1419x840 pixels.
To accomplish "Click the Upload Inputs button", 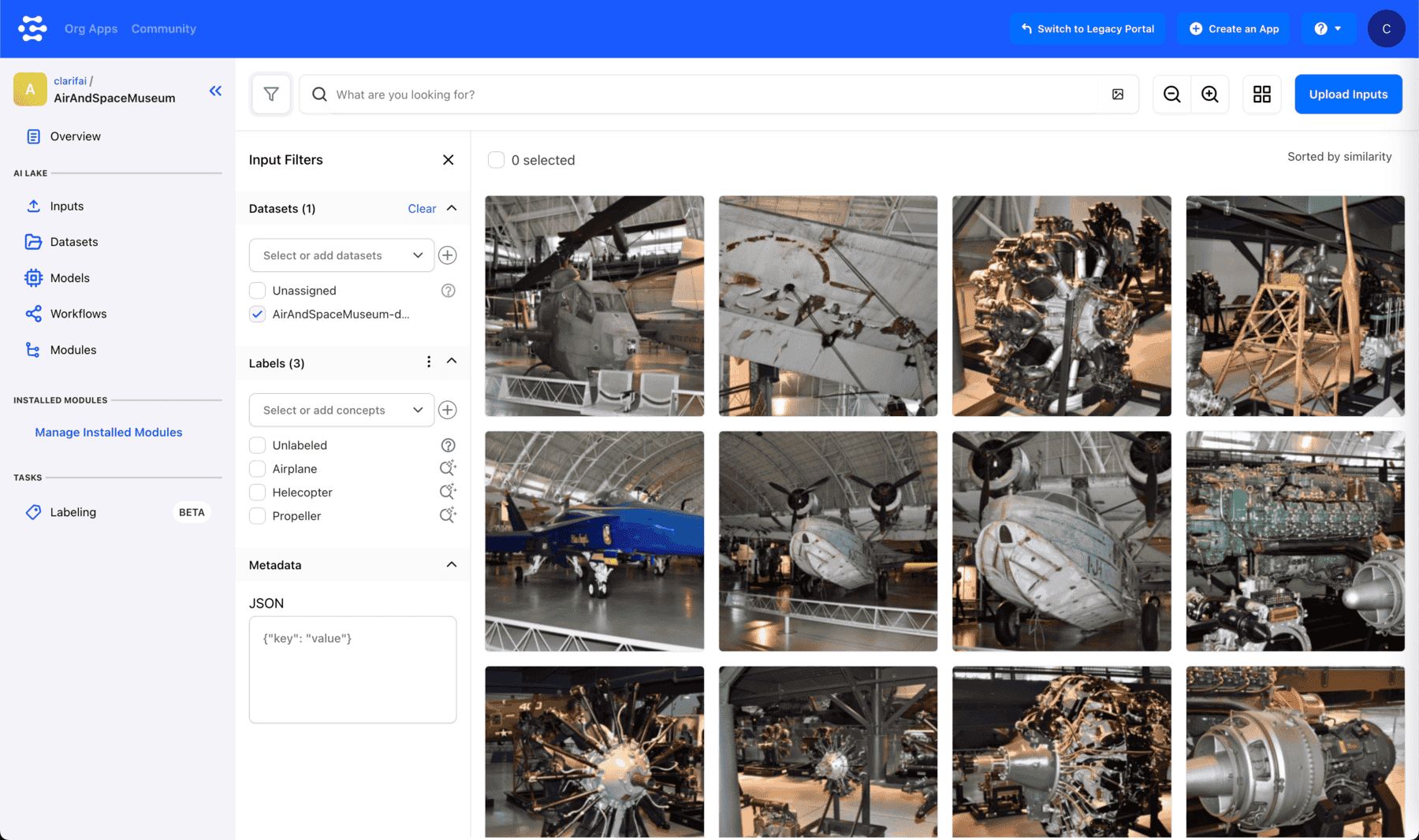I will (x=1347, y=95).
